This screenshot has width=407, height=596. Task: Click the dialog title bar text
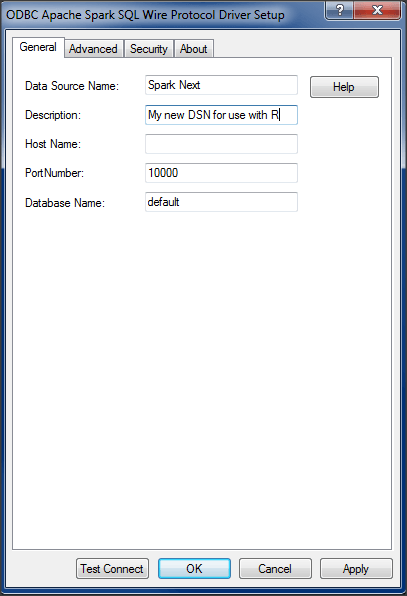point(145,15)
